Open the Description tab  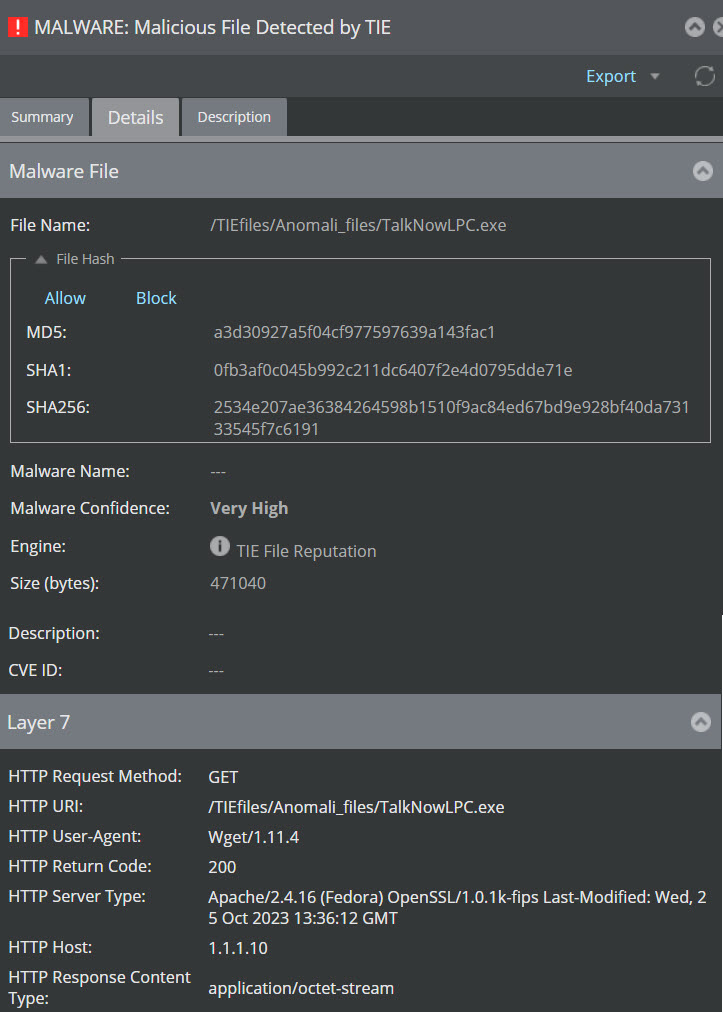(x=234, y=117)
